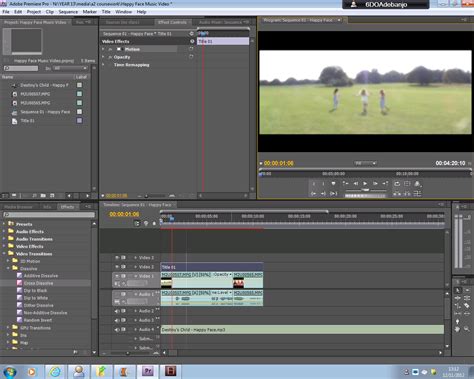Play the sequence in the Program monitor
Viewport: 474px width, 379px height.
point(365,183)
